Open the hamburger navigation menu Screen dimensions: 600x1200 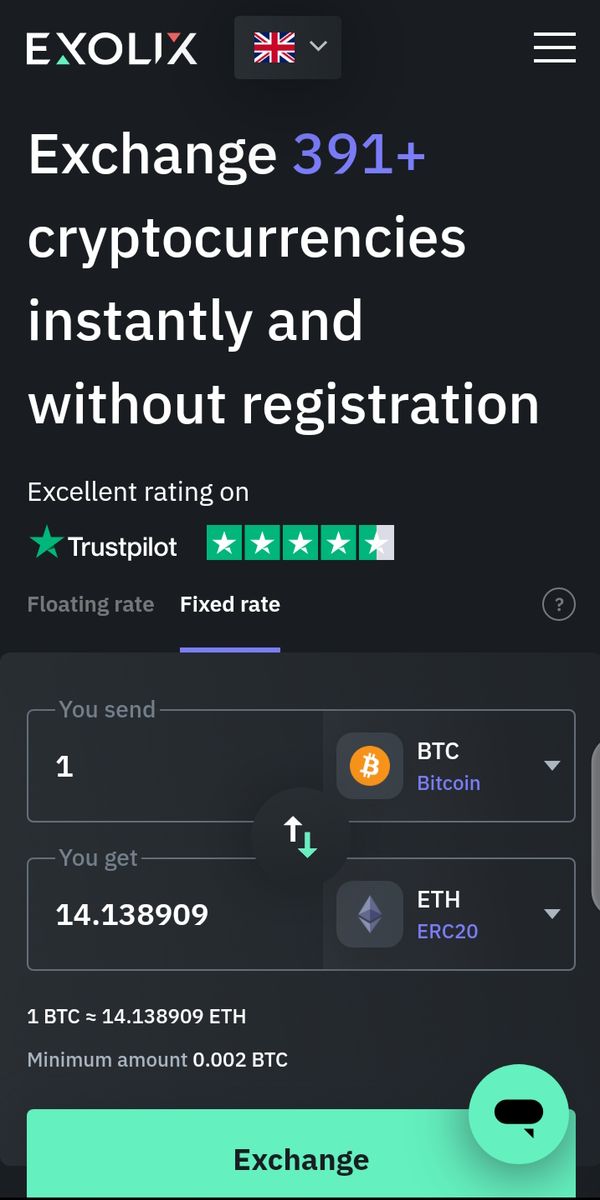(x=554, y=47)
